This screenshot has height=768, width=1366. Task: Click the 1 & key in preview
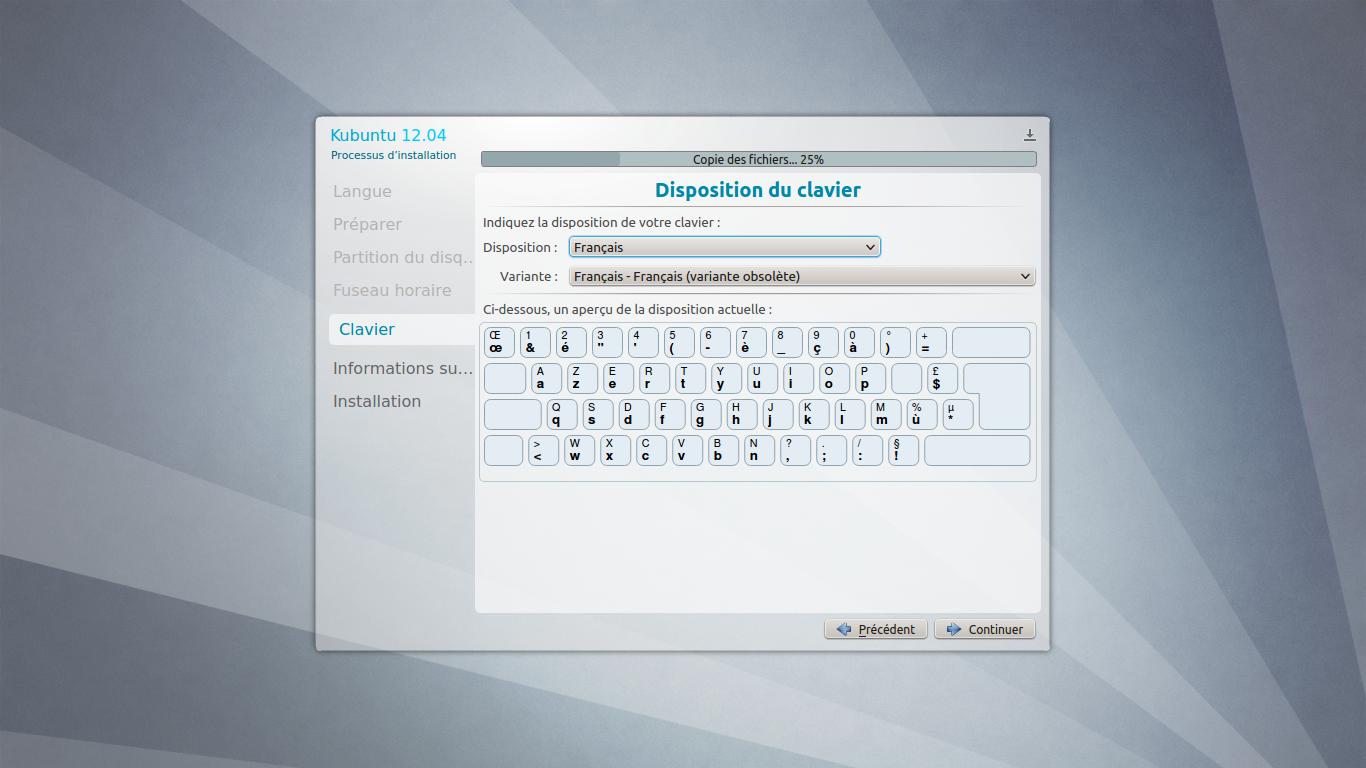535,342
